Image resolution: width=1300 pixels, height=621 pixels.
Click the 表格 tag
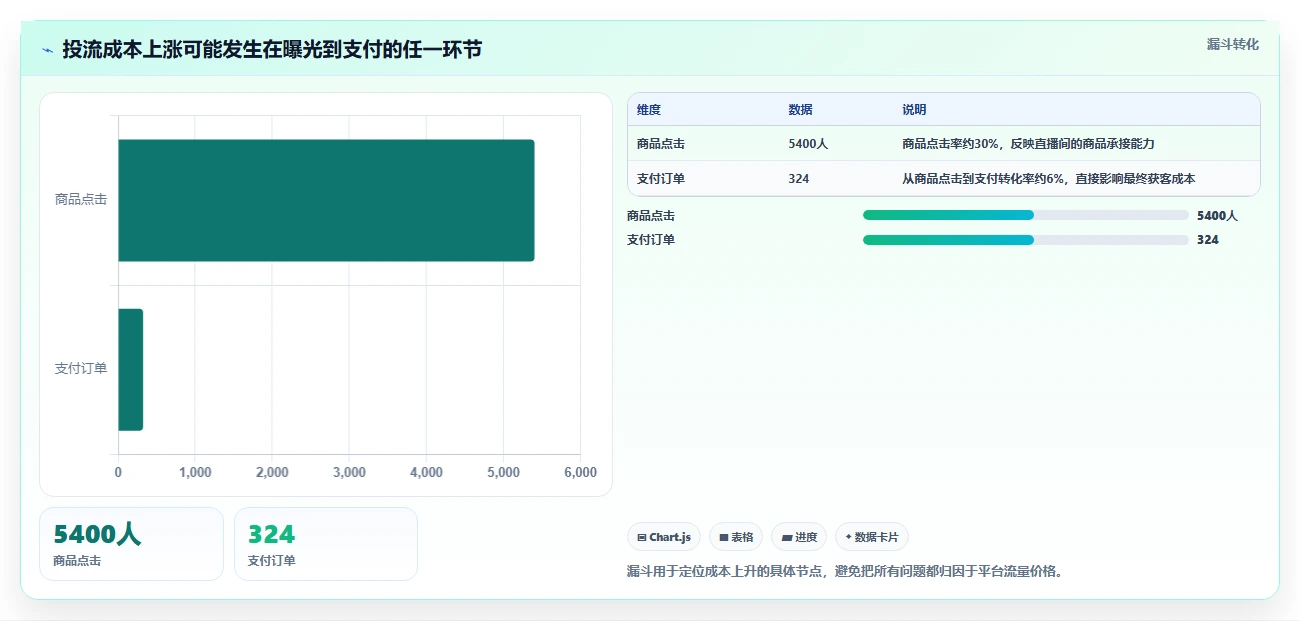point(736,537)
